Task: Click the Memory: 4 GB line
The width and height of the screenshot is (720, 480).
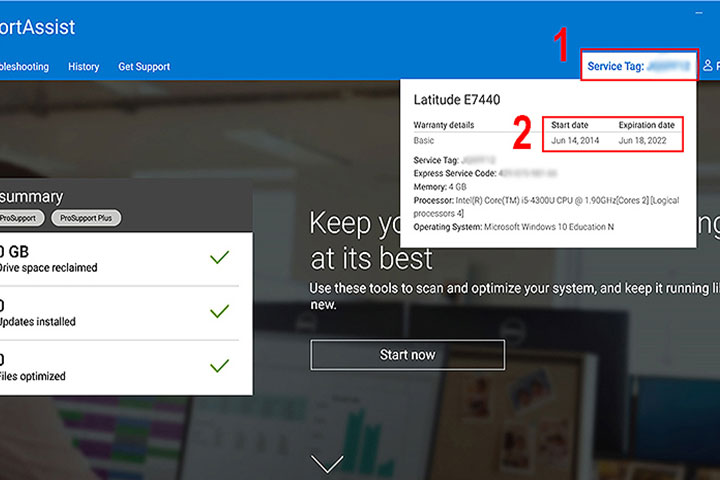Action: pyautogui.click(x=440, y=187)
